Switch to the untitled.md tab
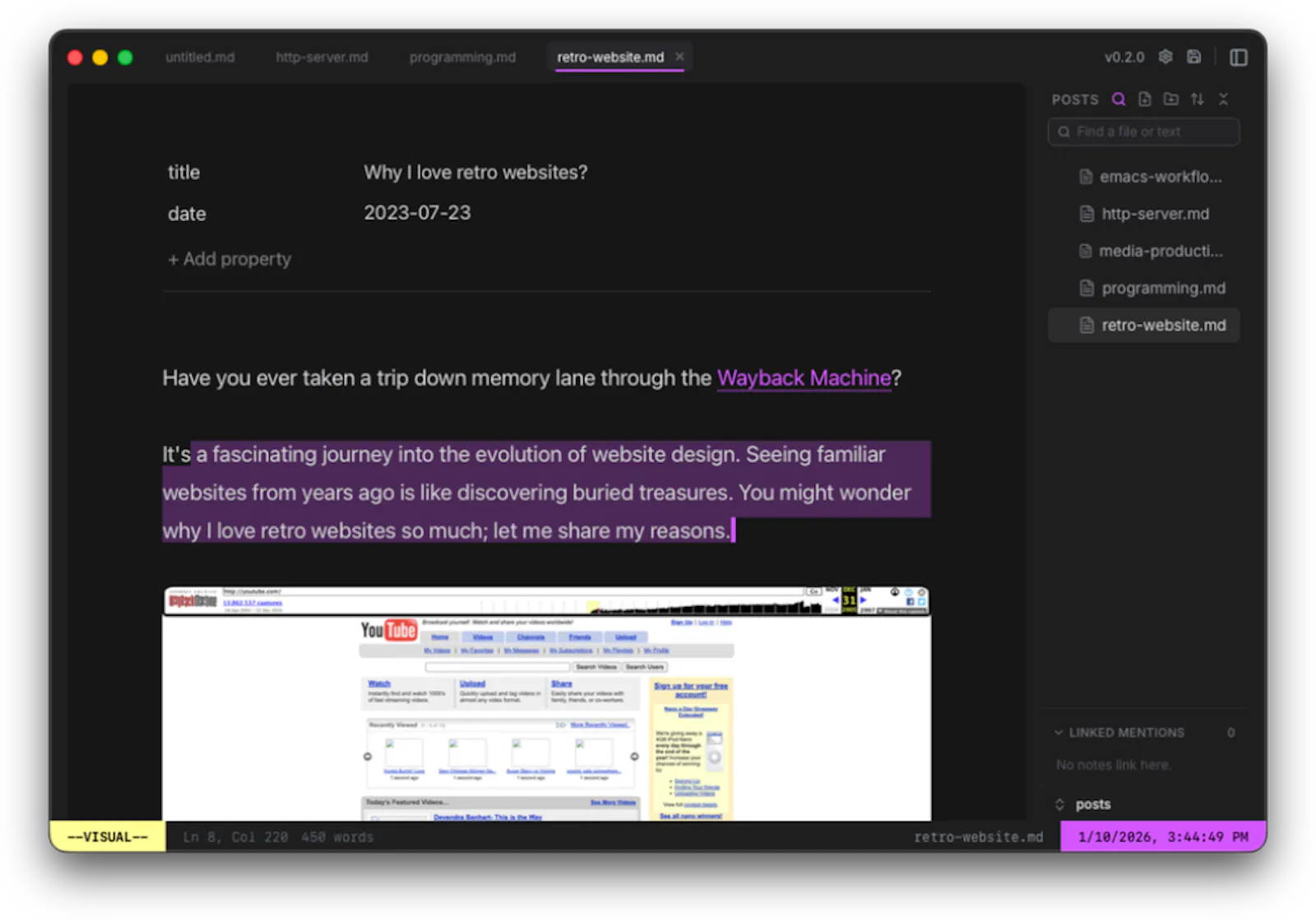 coord(200,57)
